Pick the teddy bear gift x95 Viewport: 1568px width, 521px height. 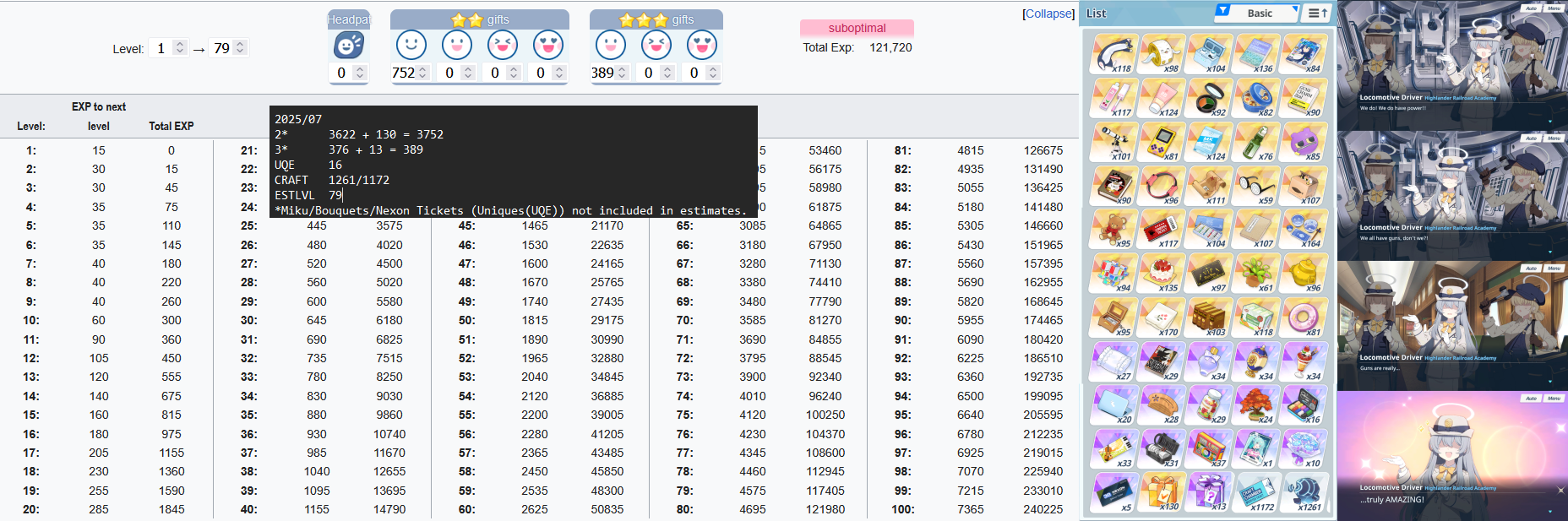tap(1113, 229)
